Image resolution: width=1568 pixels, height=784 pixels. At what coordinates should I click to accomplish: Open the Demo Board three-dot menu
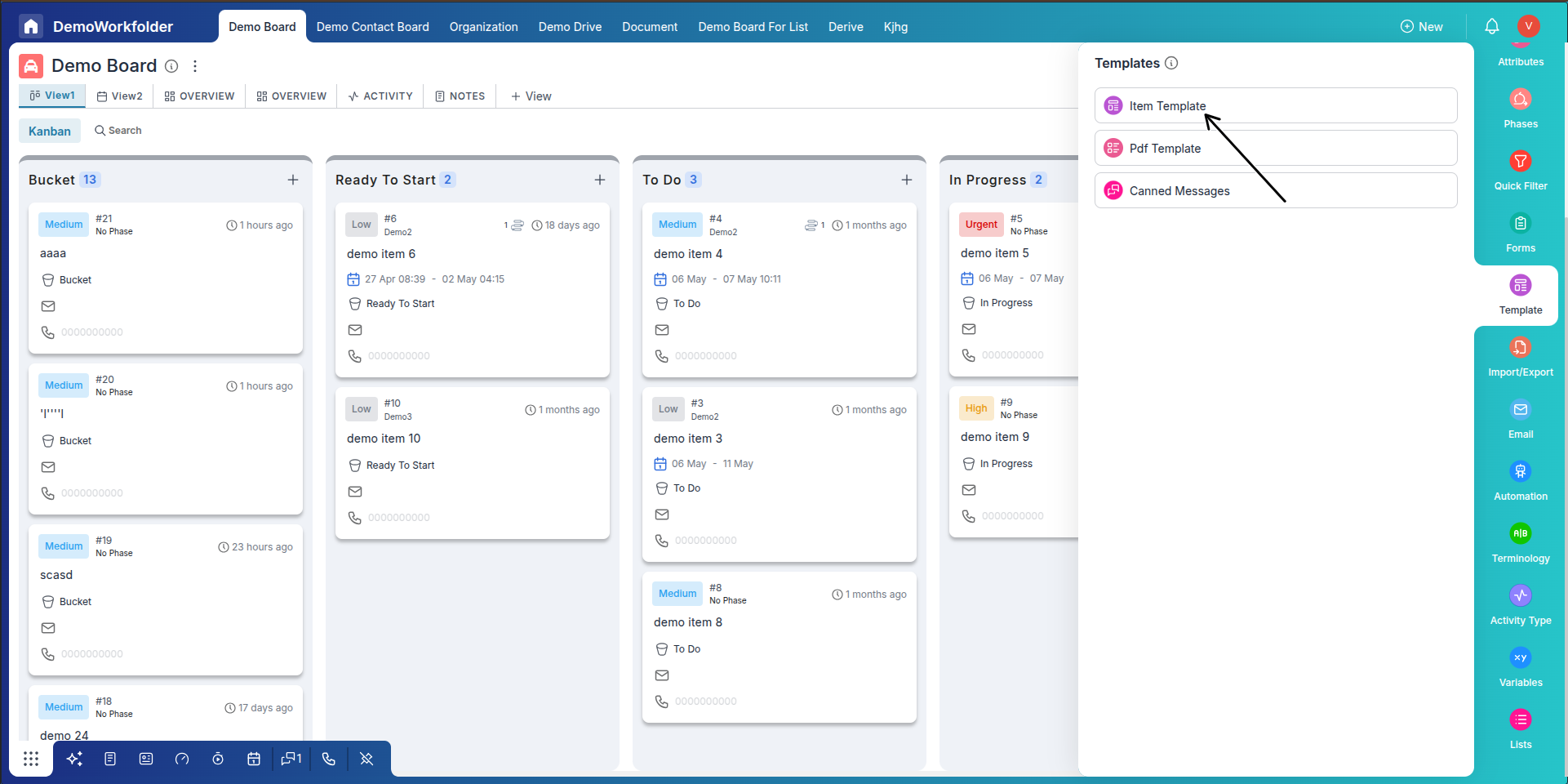(x=194, y=66)
